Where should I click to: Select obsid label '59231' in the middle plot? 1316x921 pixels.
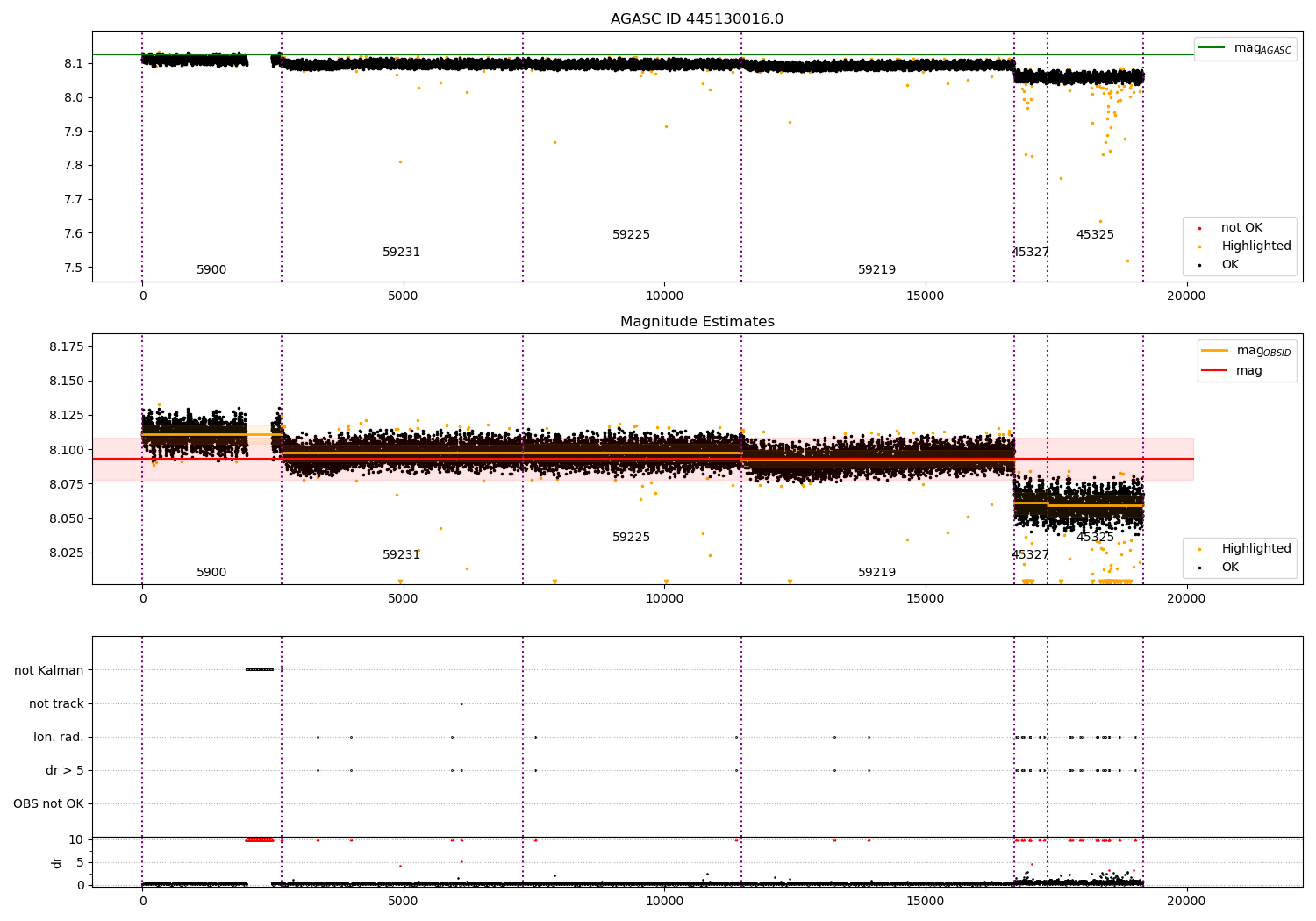coord(401,555)
